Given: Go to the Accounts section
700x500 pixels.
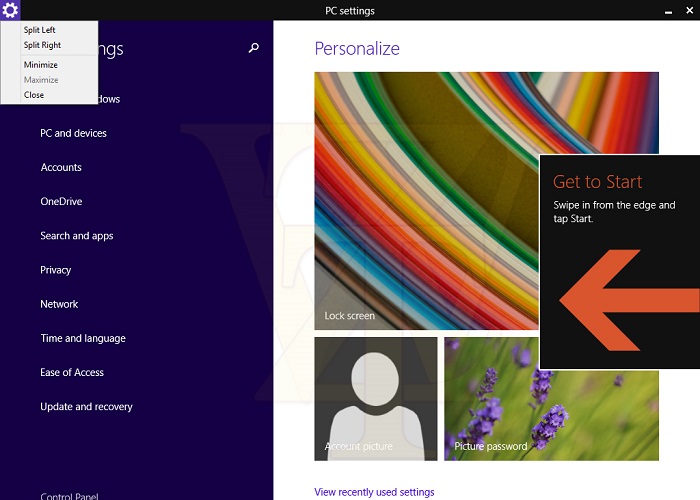Looking at the screenshot, I should (x=61, y=167).
